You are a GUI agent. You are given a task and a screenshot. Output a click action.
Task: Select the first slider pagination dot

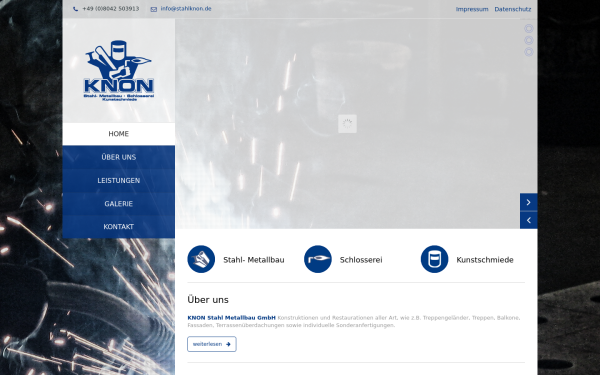coord(528,29)
